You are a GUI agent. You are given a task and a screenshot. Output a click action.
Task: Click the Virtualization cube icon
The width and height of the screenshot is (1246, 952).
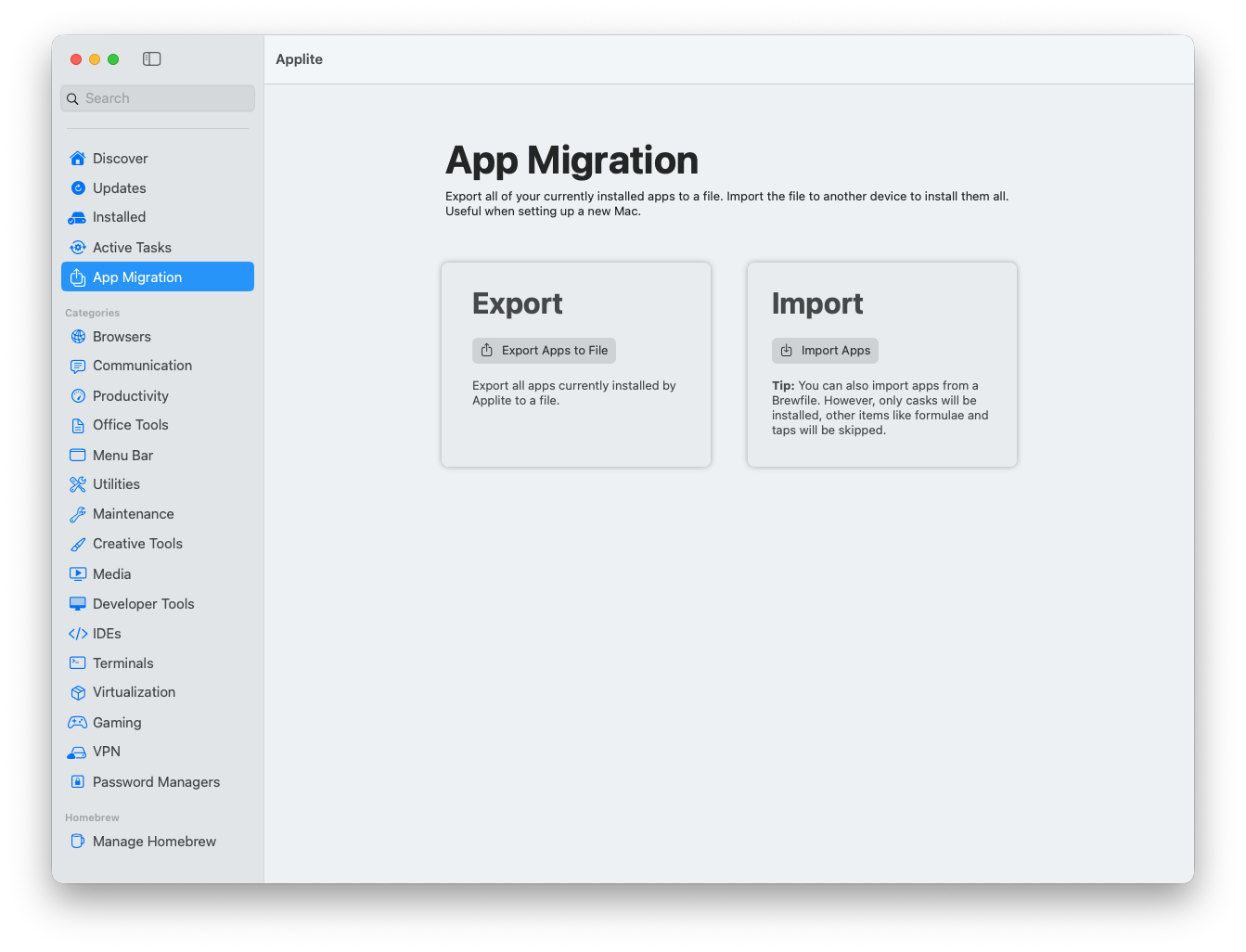[78, 693]
